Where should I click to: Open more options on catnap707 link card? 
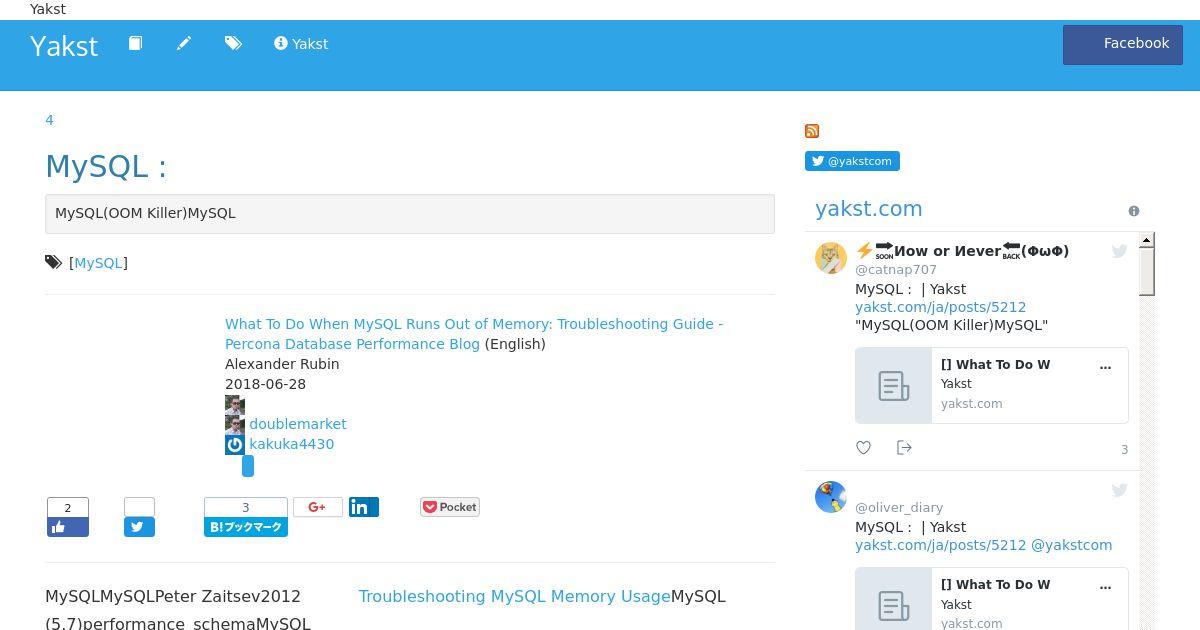pyautogui.click(x=1105, y=366)
